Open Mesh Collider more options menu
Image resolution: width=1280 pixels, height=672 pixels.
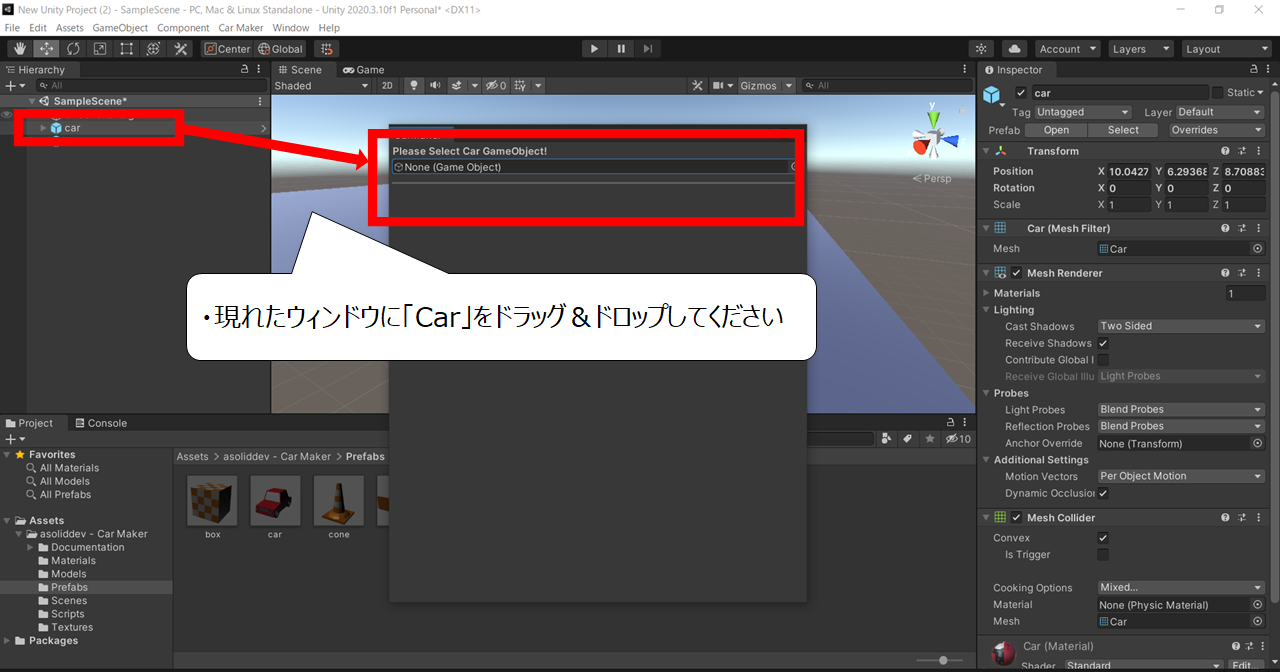coord(1257,518)
